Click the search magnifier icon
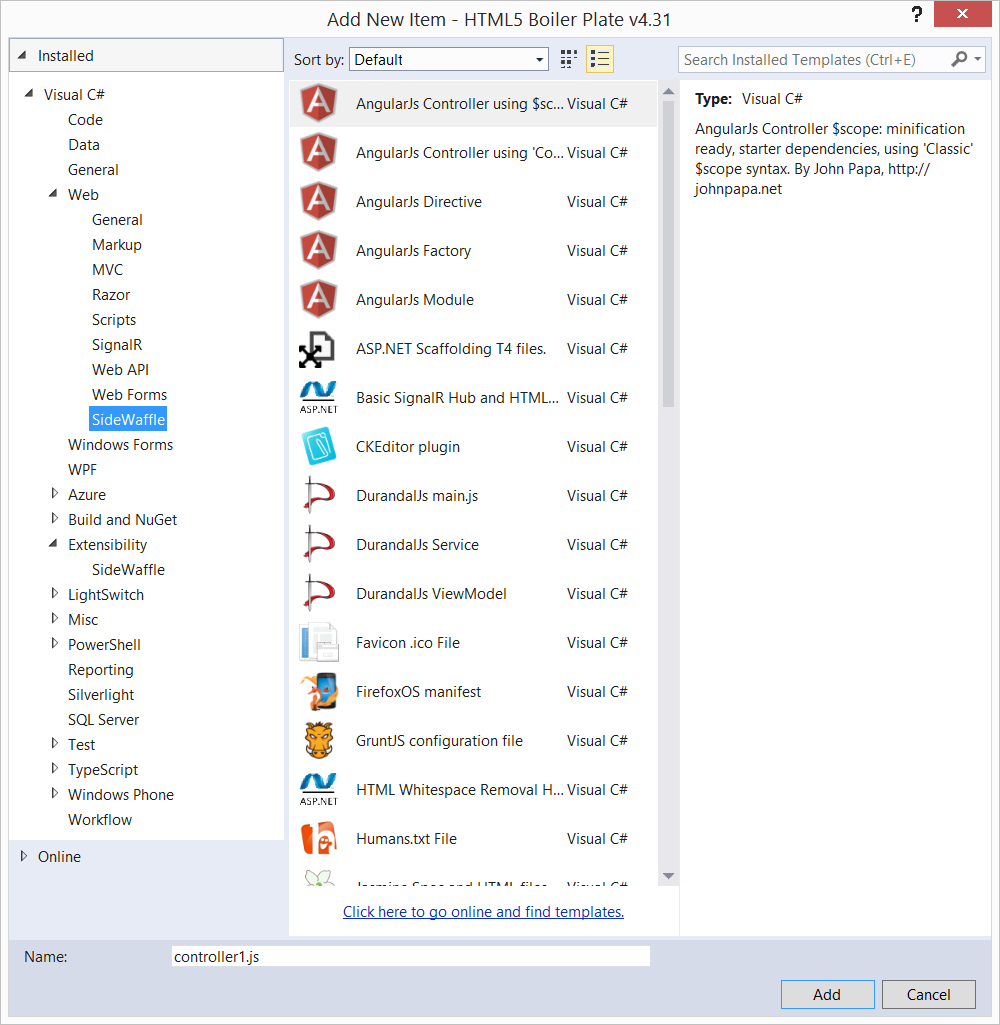The image size is (1000, 1025). [959, 59]
